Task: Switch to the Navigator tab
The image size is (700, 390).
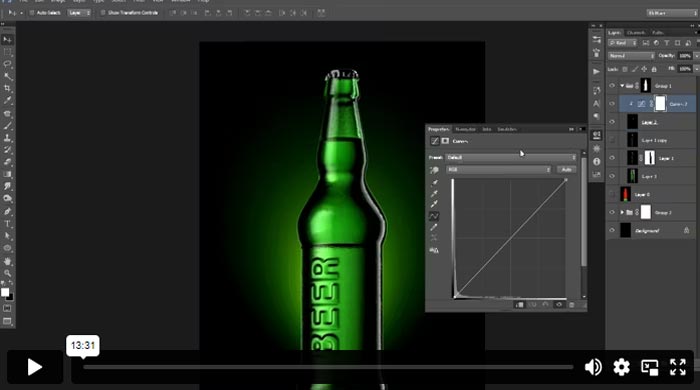Action: tap(466, 129)
